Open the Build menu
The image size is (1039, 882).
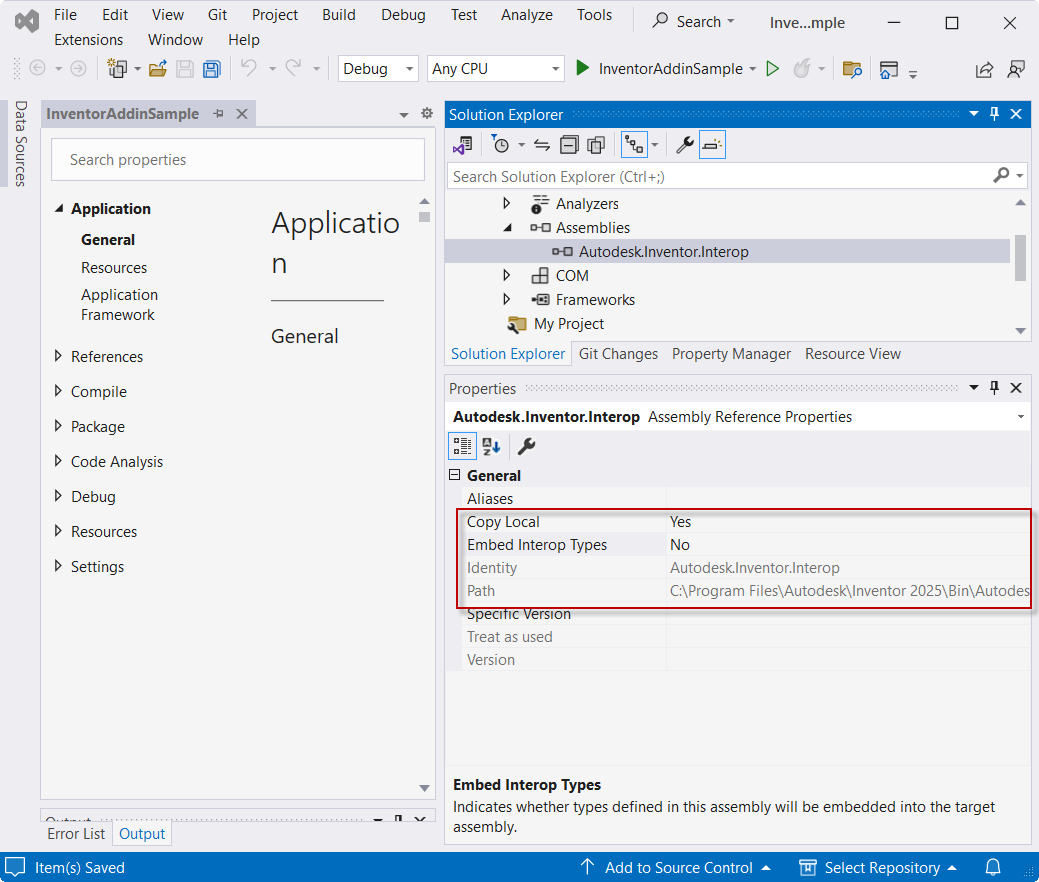pos(339,15)
